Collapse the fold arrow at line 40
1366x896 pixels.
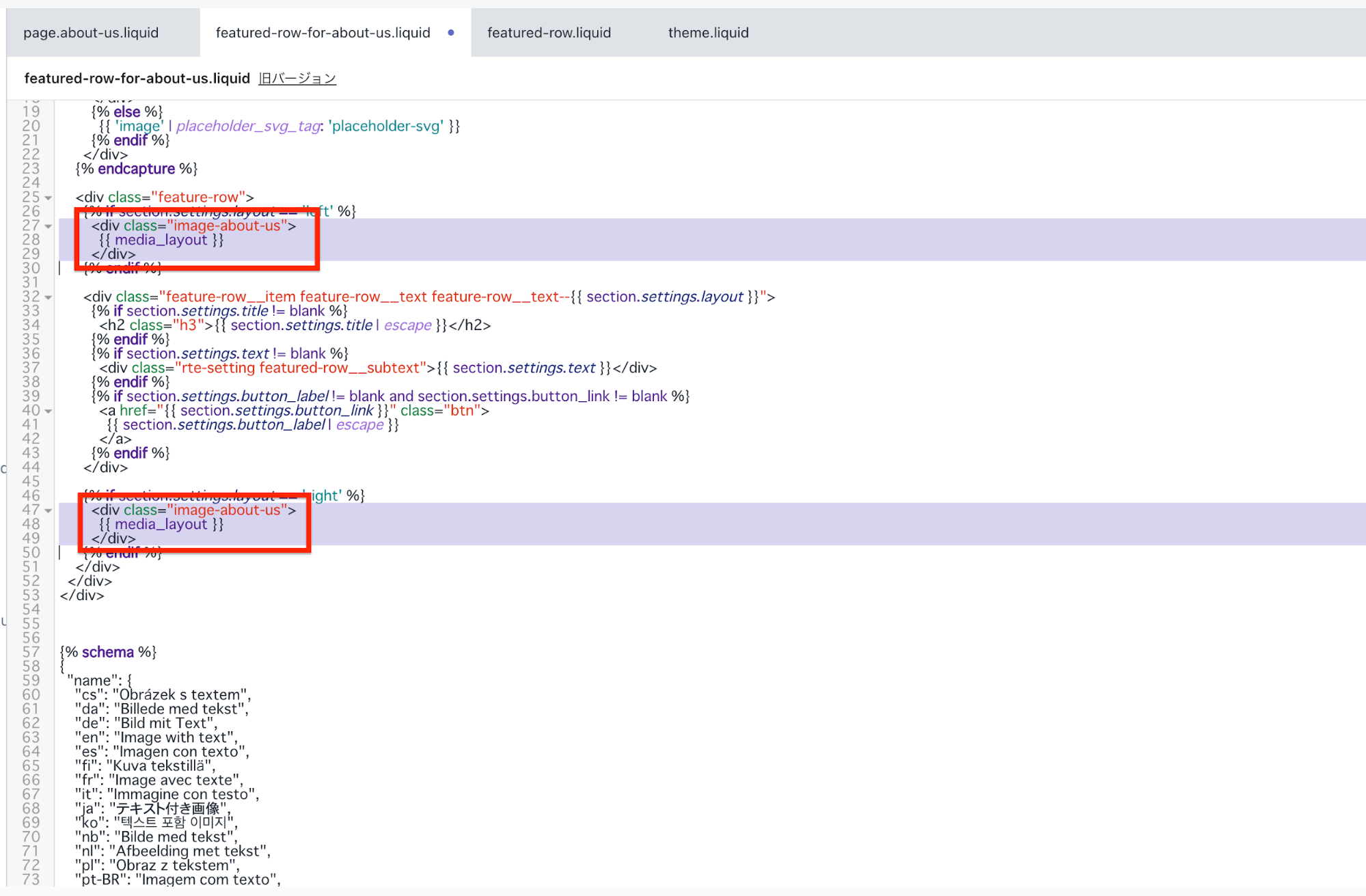click(49, 411)
